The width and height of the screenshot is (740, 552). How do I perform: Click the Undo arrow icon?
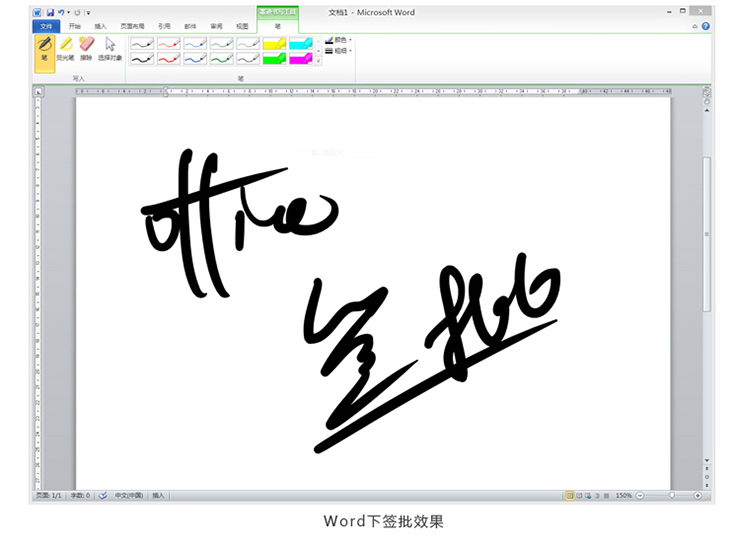pyautogui.click(x=61, y=13)
